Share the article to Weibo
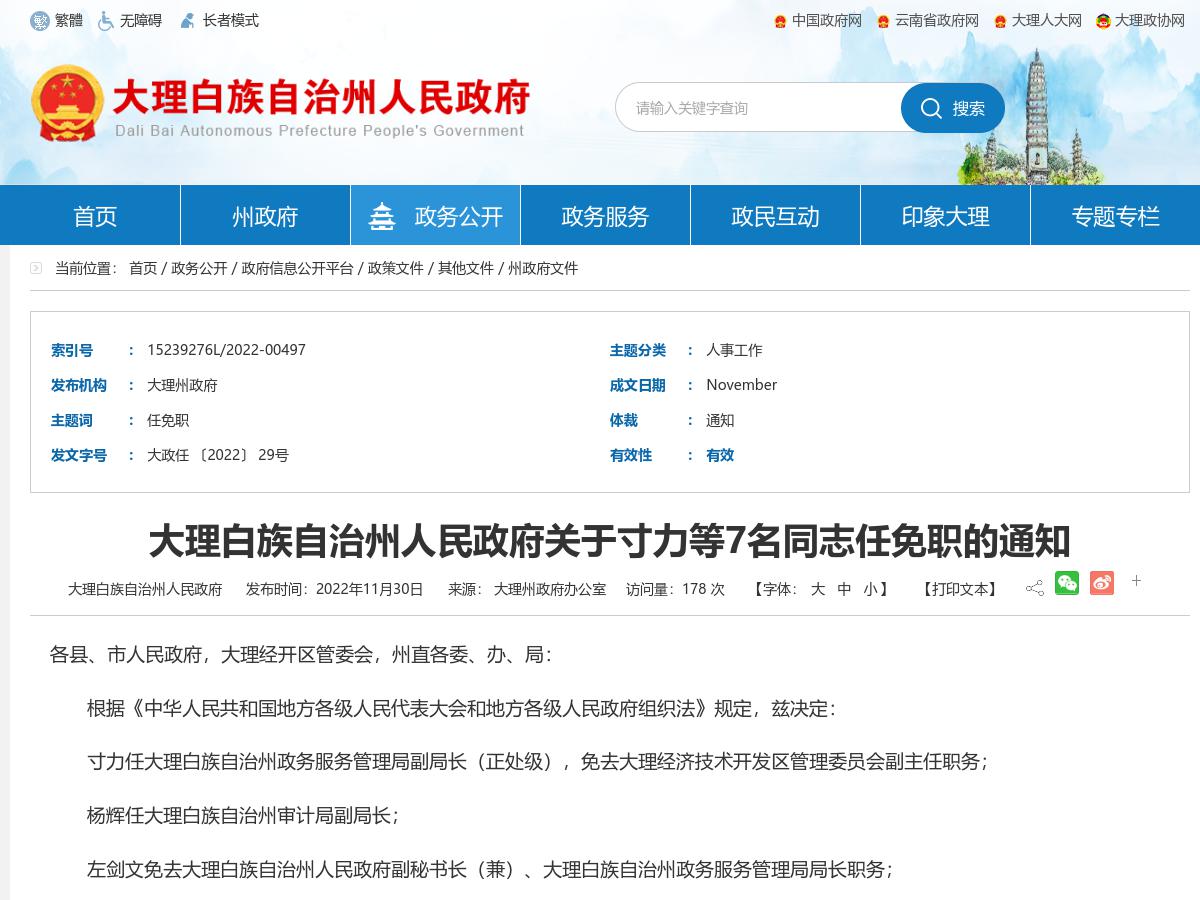The width and height of the screenshot is (1200, 900). 1101,583
